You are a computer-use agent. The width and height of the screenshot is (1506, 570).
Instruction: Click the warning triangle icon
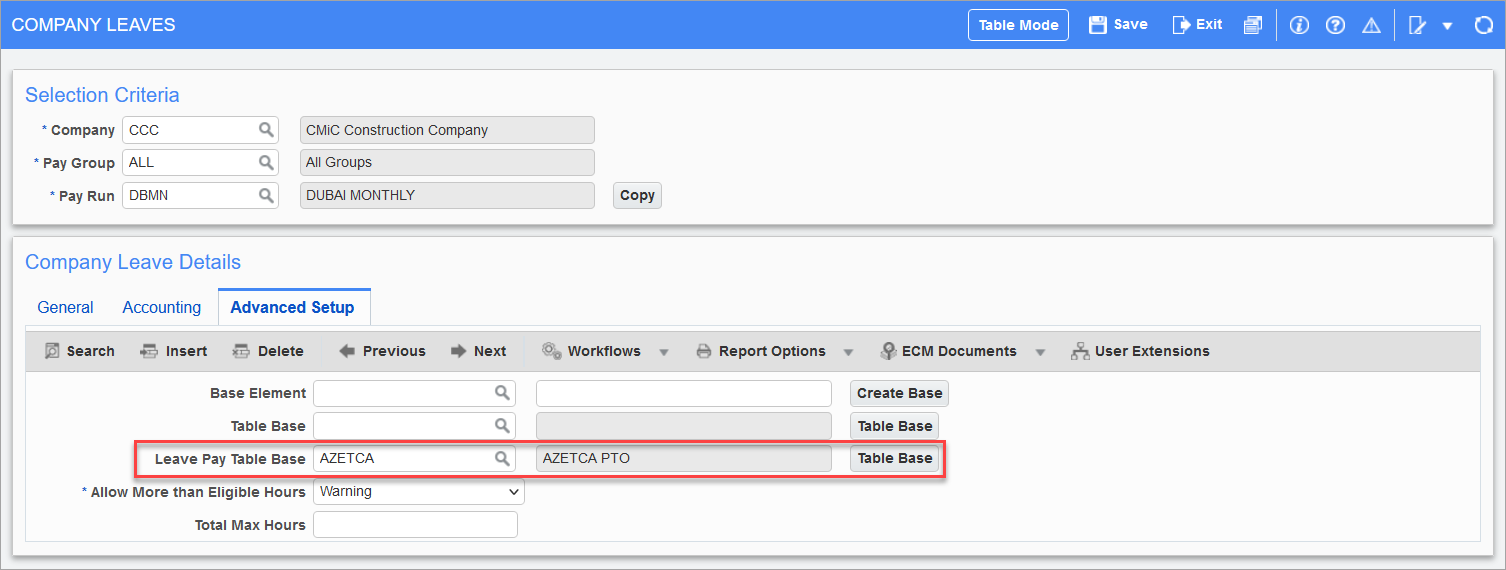click(x=1371, y=26)
